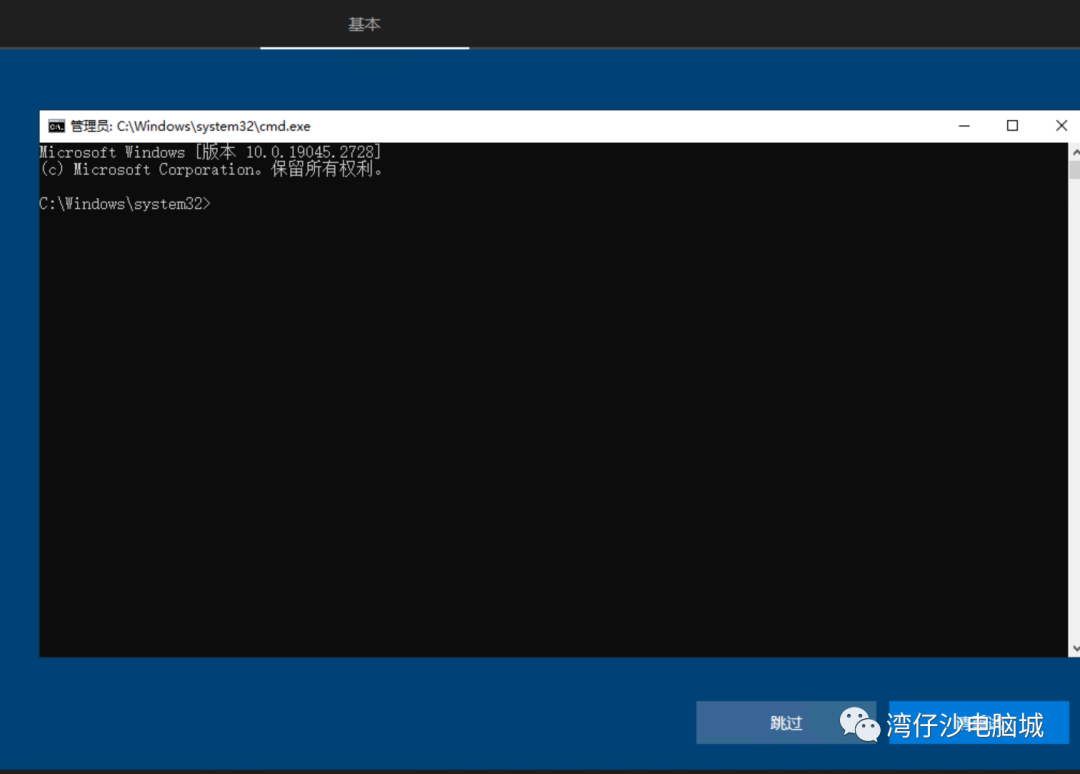Click the cmd.exe icon in the title bar

pos(56,126)
